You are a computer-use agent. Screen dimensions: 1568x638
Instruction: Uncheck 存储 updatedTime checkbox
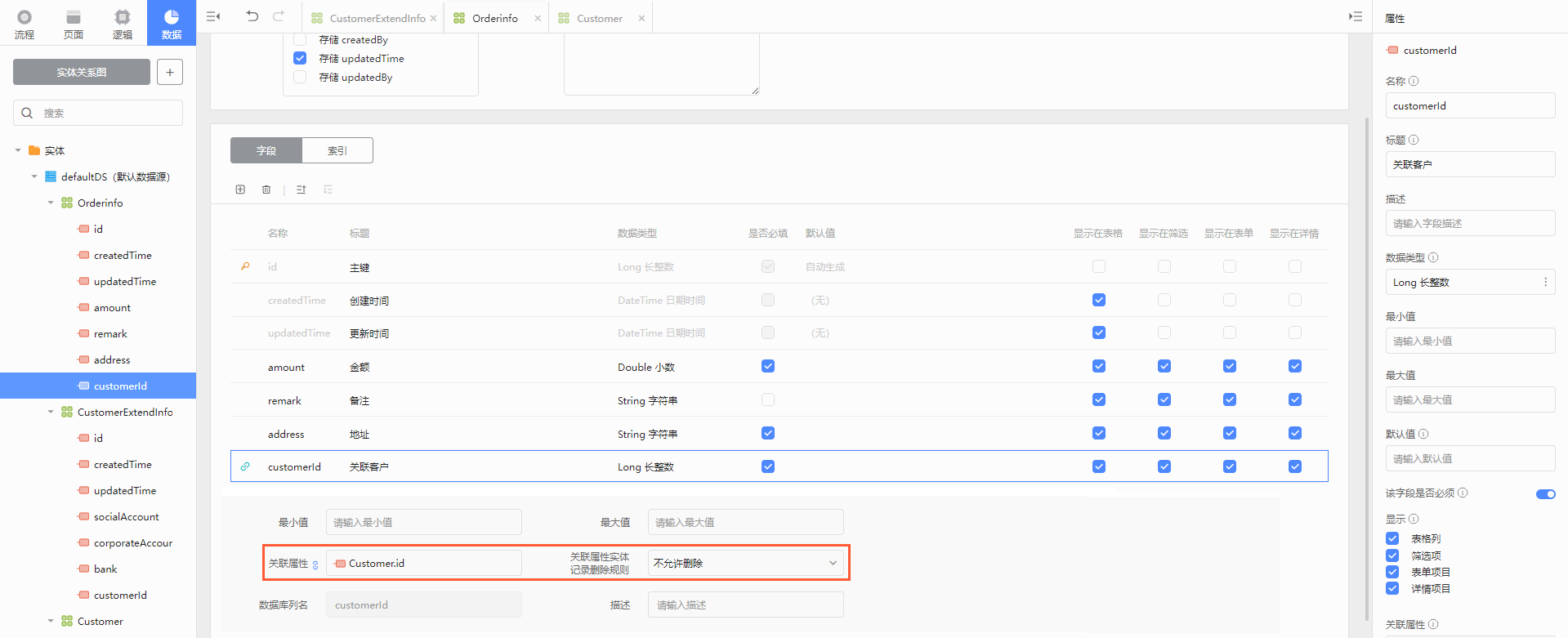tap(300, 58)
